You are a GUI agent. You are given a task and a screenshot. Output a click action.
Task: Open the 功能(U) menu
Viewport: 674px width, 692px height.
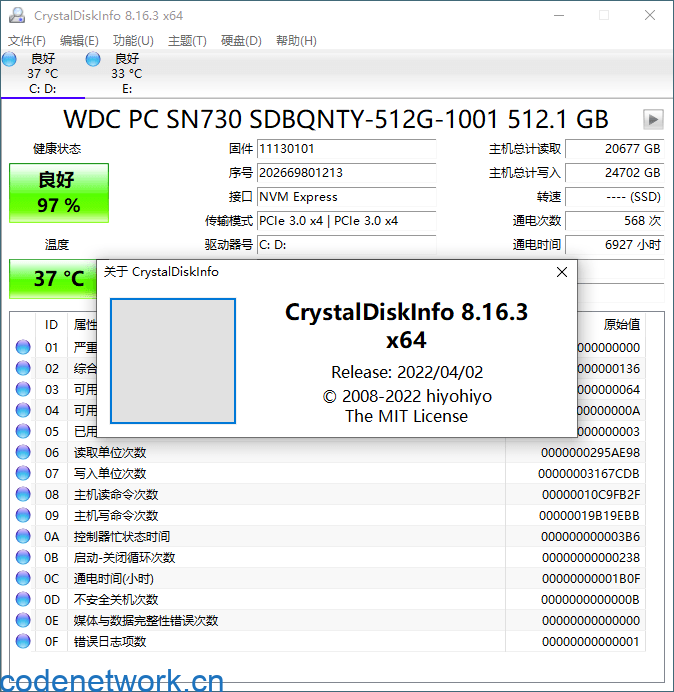pyautogui.click(x=133, y=41)
